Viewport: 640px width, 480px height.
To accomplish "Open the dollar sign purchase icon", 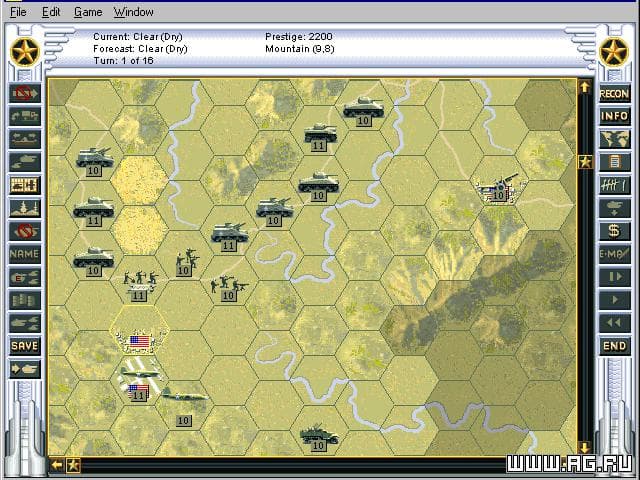I will pyautogui.click(x=614, y=231).
